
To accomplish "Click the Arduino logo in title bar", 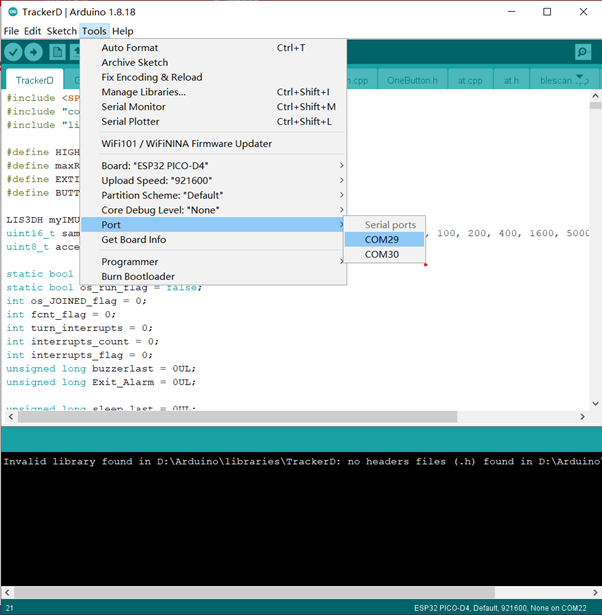I will [13, 12].
